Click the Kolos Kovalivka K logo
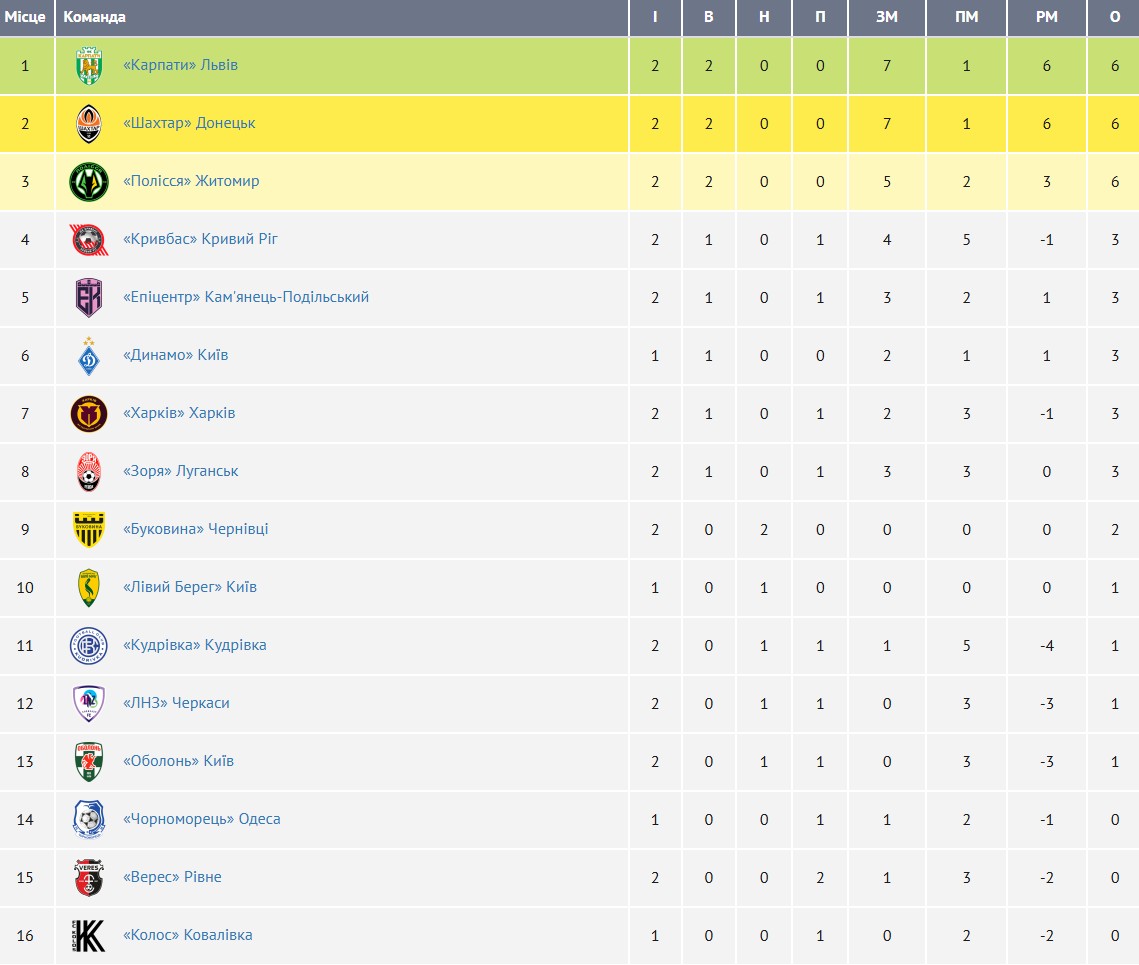The image size is (1139, 965). pos(89,935)
